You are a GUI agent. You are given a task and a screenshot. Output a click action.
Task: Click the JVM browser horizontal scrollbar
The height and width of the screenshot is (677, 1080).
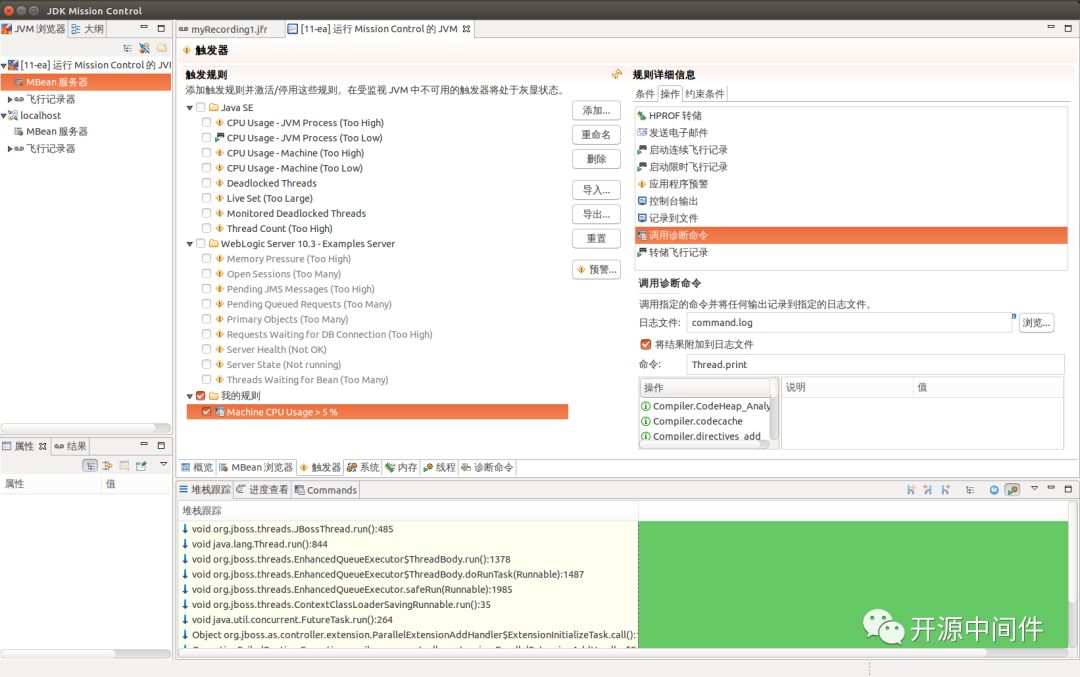85,428
